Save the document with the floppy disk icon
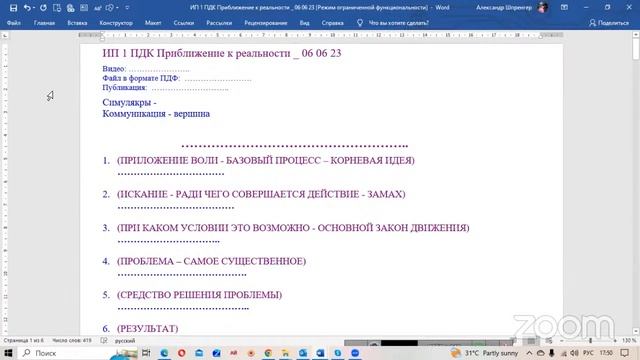Image resolution: width=640 pixels, height=360 pixels. point(13,8)
